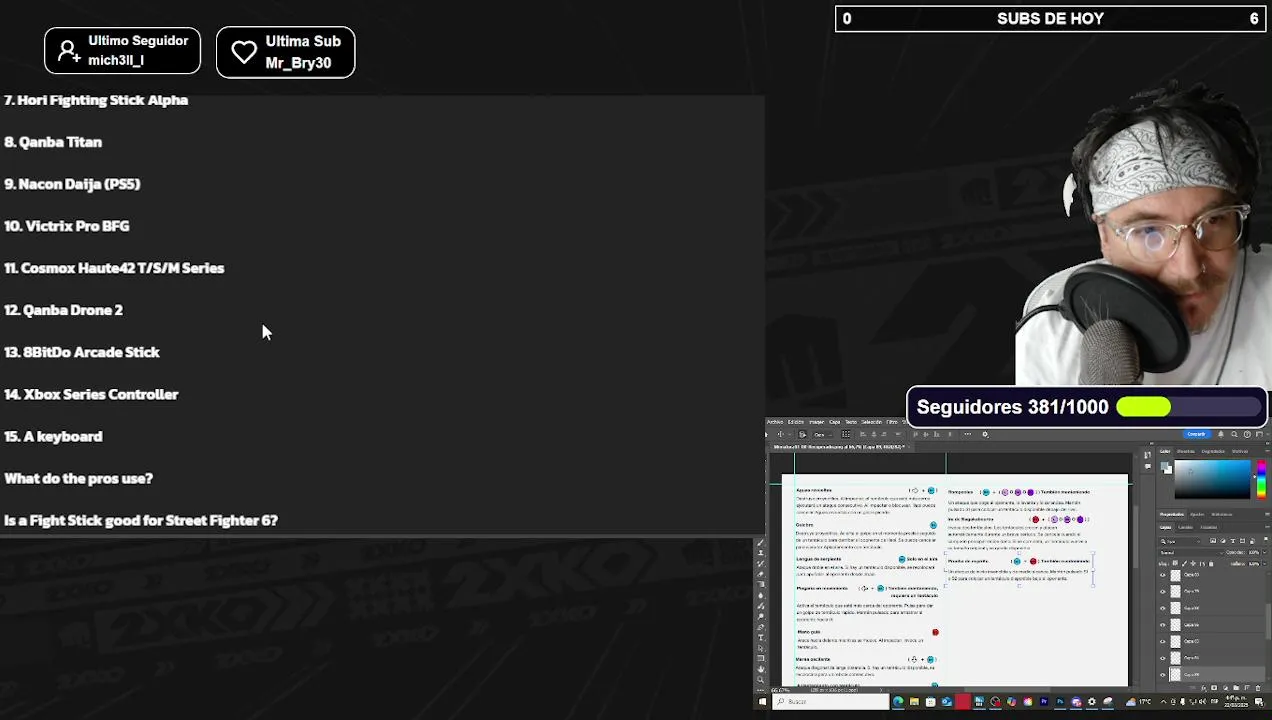This screenshot has width=1272, height=720.
Task: Open Normal blend mode dropdown
Action: pos(1192,552)
